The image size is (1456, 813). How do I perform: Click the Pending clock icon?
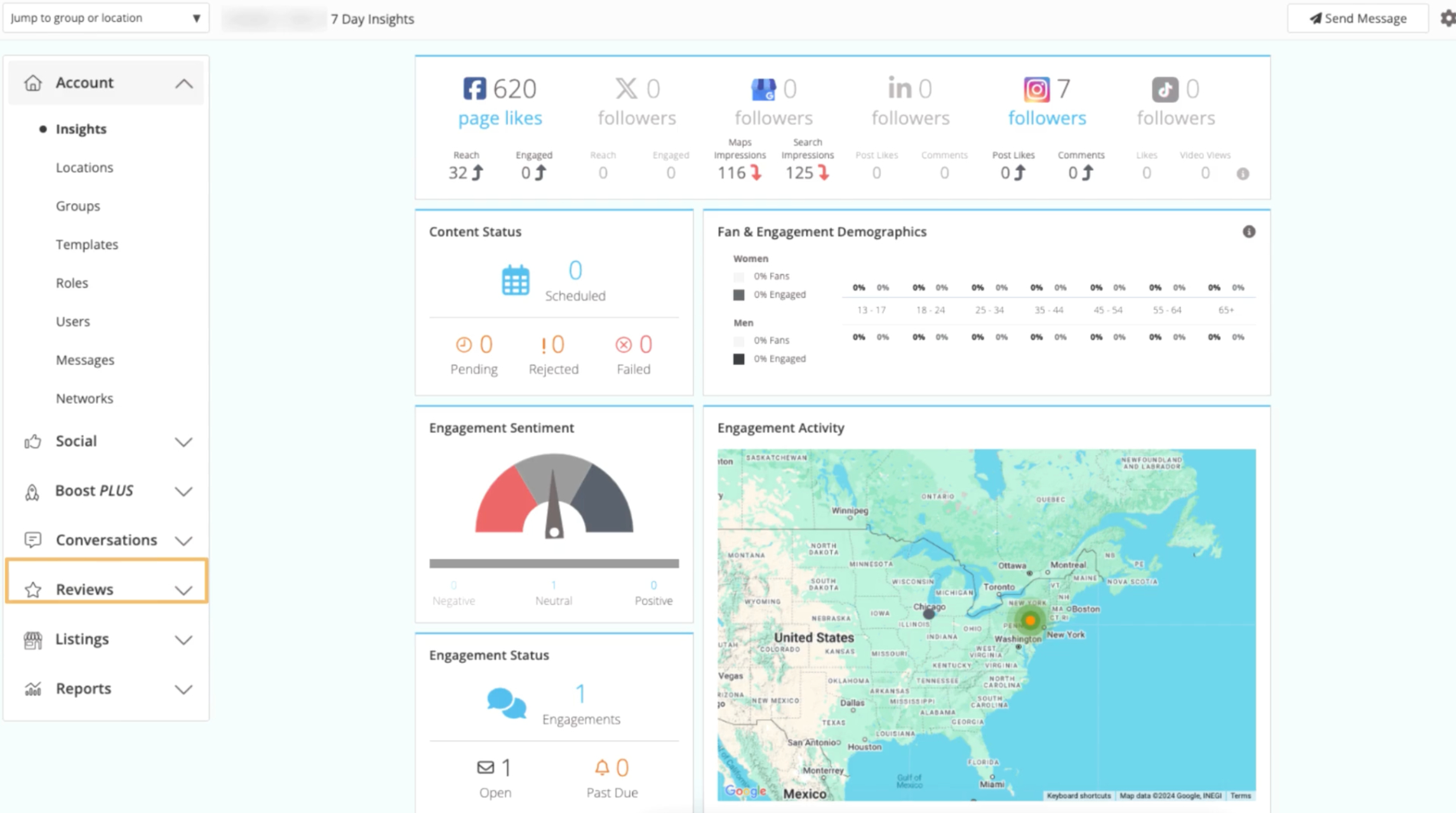tap(464, 345)
